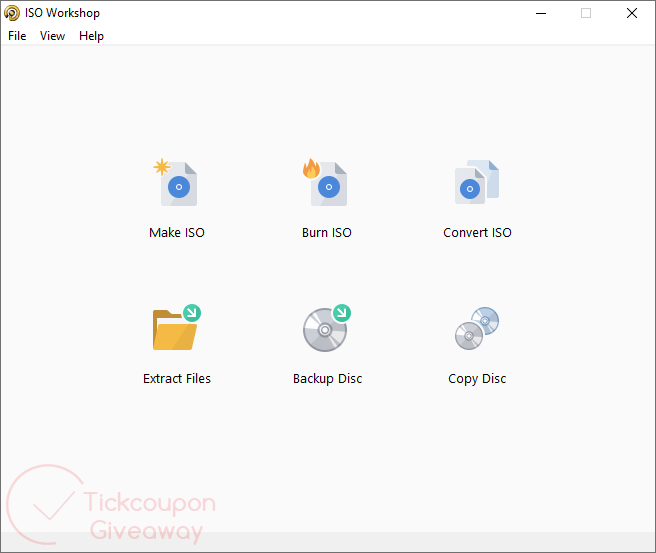Click the ISO Workshop title bar logo

tap(12, 13)
